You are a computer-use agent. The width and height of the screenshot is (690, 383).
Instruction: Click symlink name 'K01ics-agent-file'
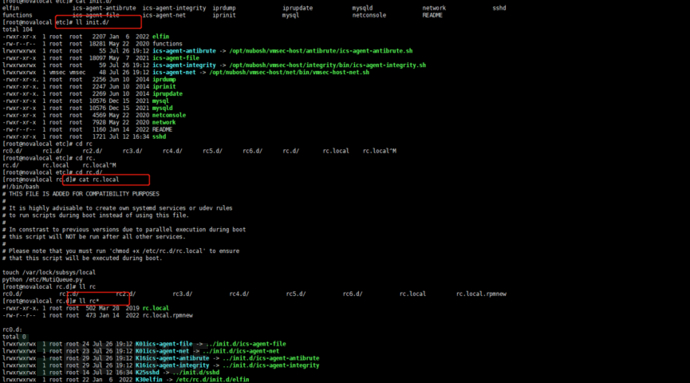(x=164, y=344)
